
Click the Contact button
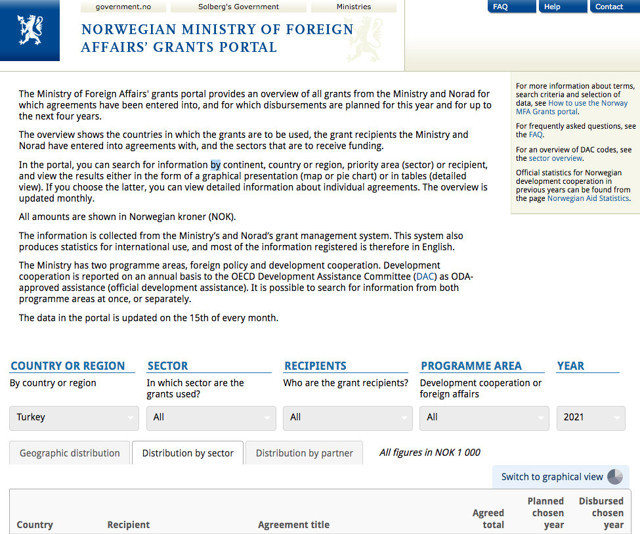pos(609,7)
